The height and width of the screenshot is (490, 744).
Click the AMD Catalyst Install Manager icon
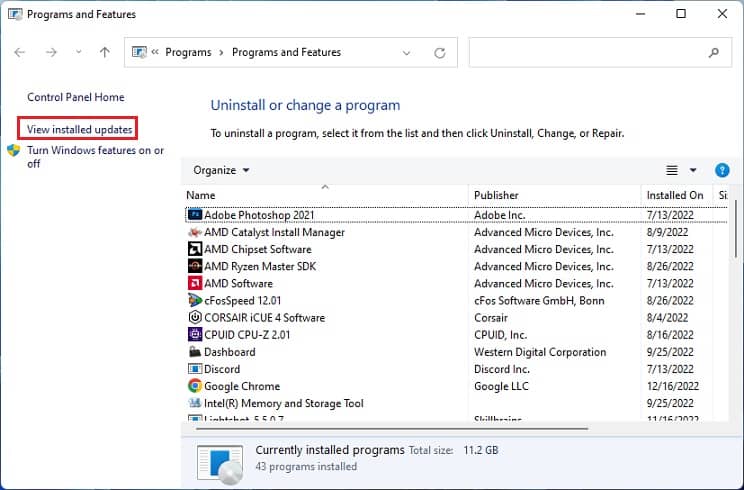coord(195,232)
